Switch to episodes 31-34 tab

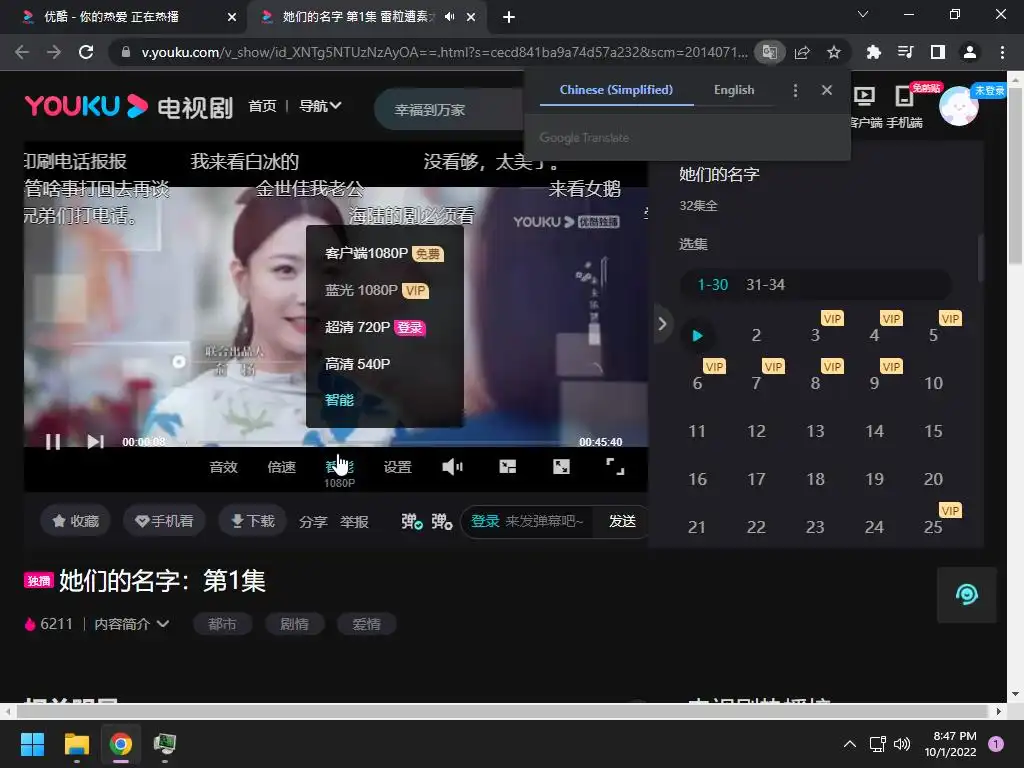pyautogui.click(x=765, y=285)
